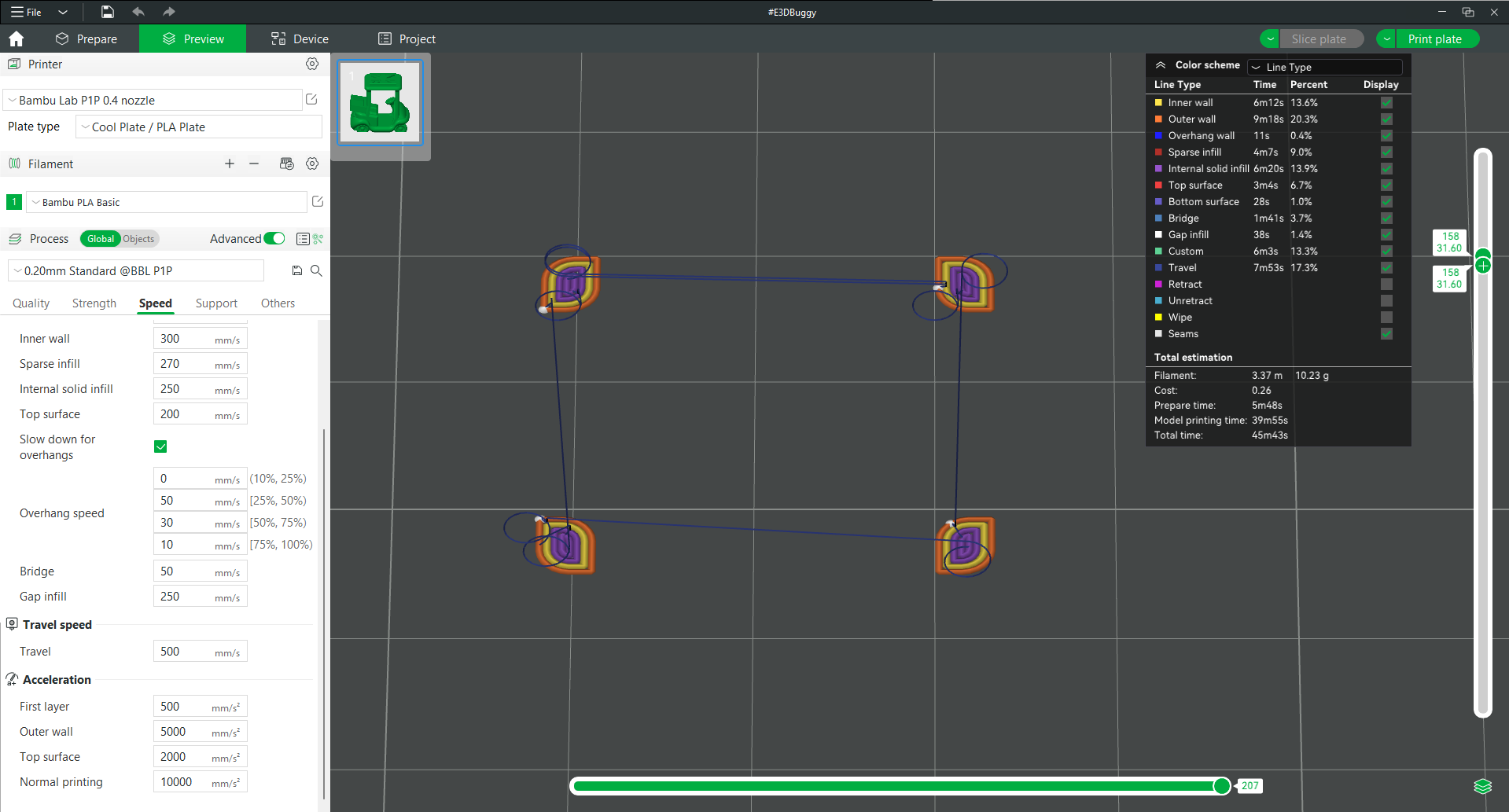This screenshot has width=1509, height=812.
Task: Open the Home page icon
Action: click(16, 39)
